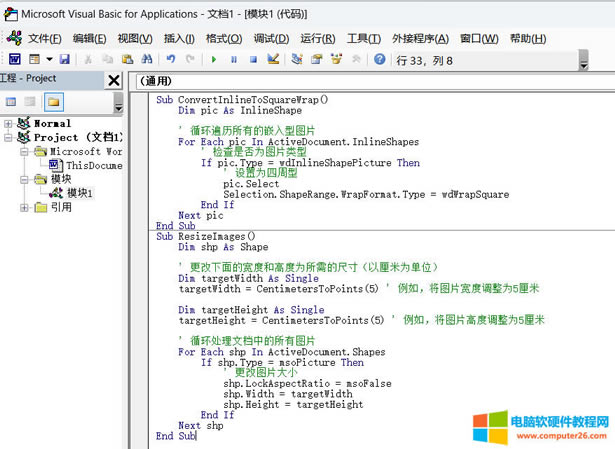Open the Help question mark icon

click(x=379, y=60)
